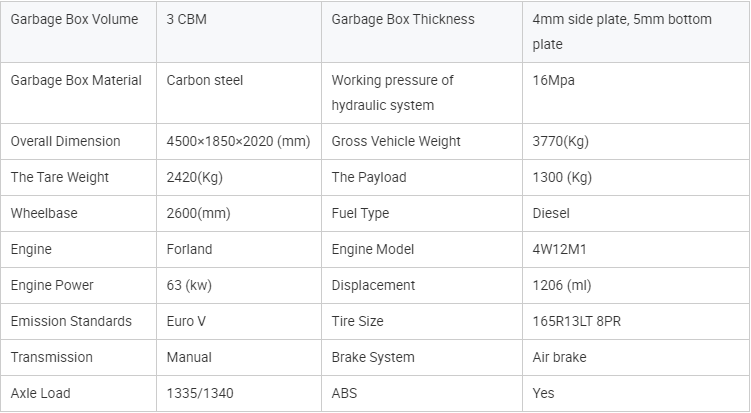
Task: Click the Forland engine value
Action: [x=189, y=249]
